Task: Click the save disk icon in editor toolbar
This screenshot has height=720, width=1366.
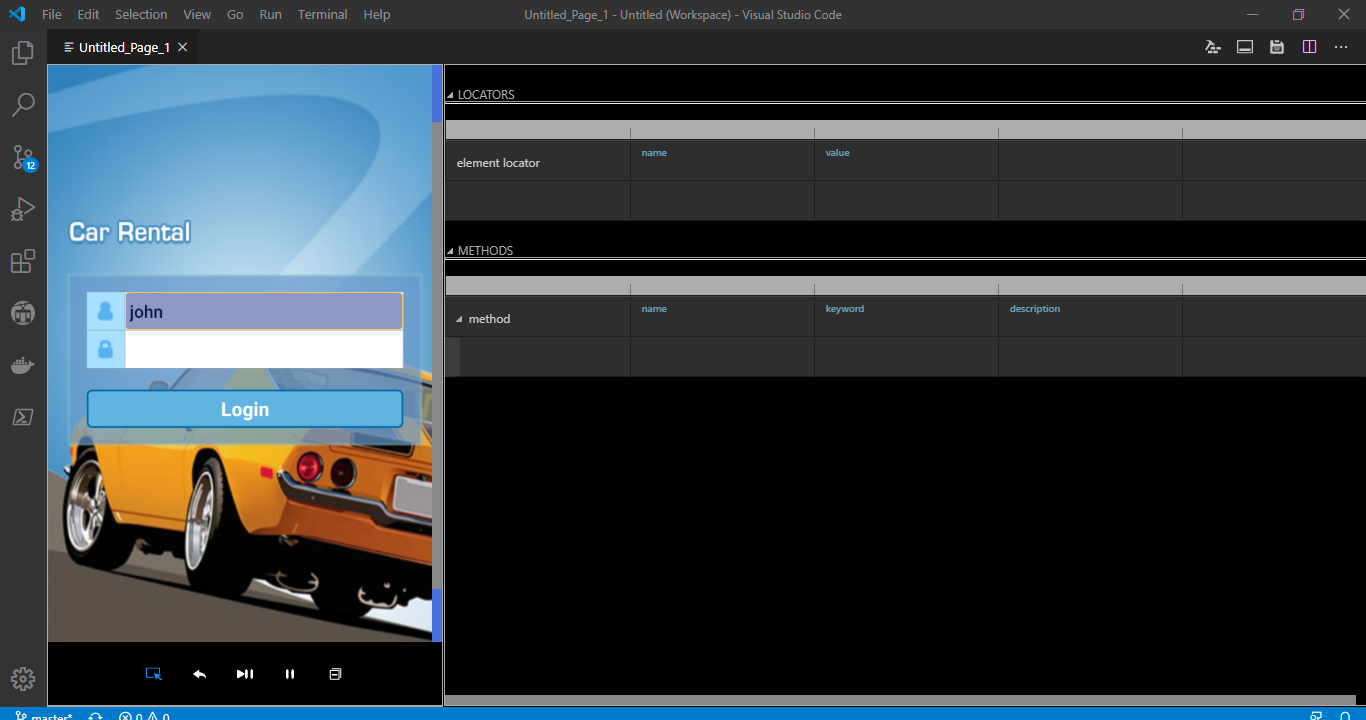Action: point(1277,47)
